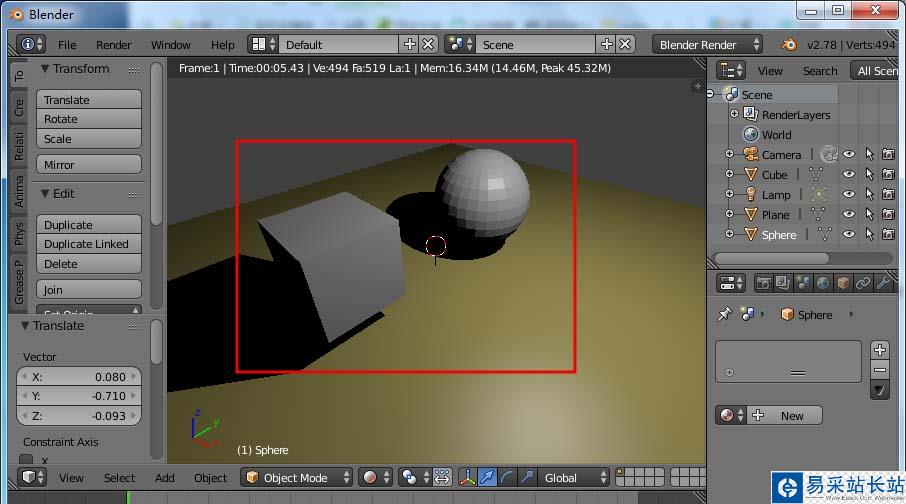Open the Render menu
This screenshot has width=906, height=504.
tap(113, 45)
